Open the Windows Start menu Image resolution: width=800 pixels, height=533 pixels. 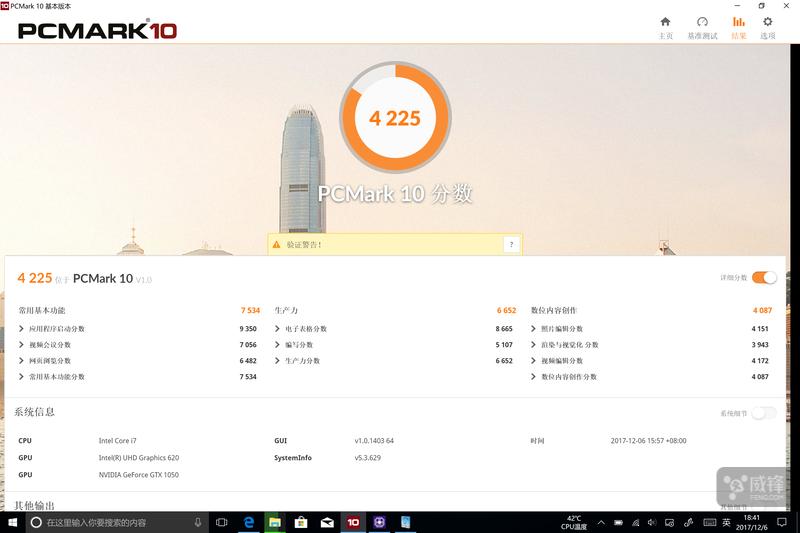point(12,522)
